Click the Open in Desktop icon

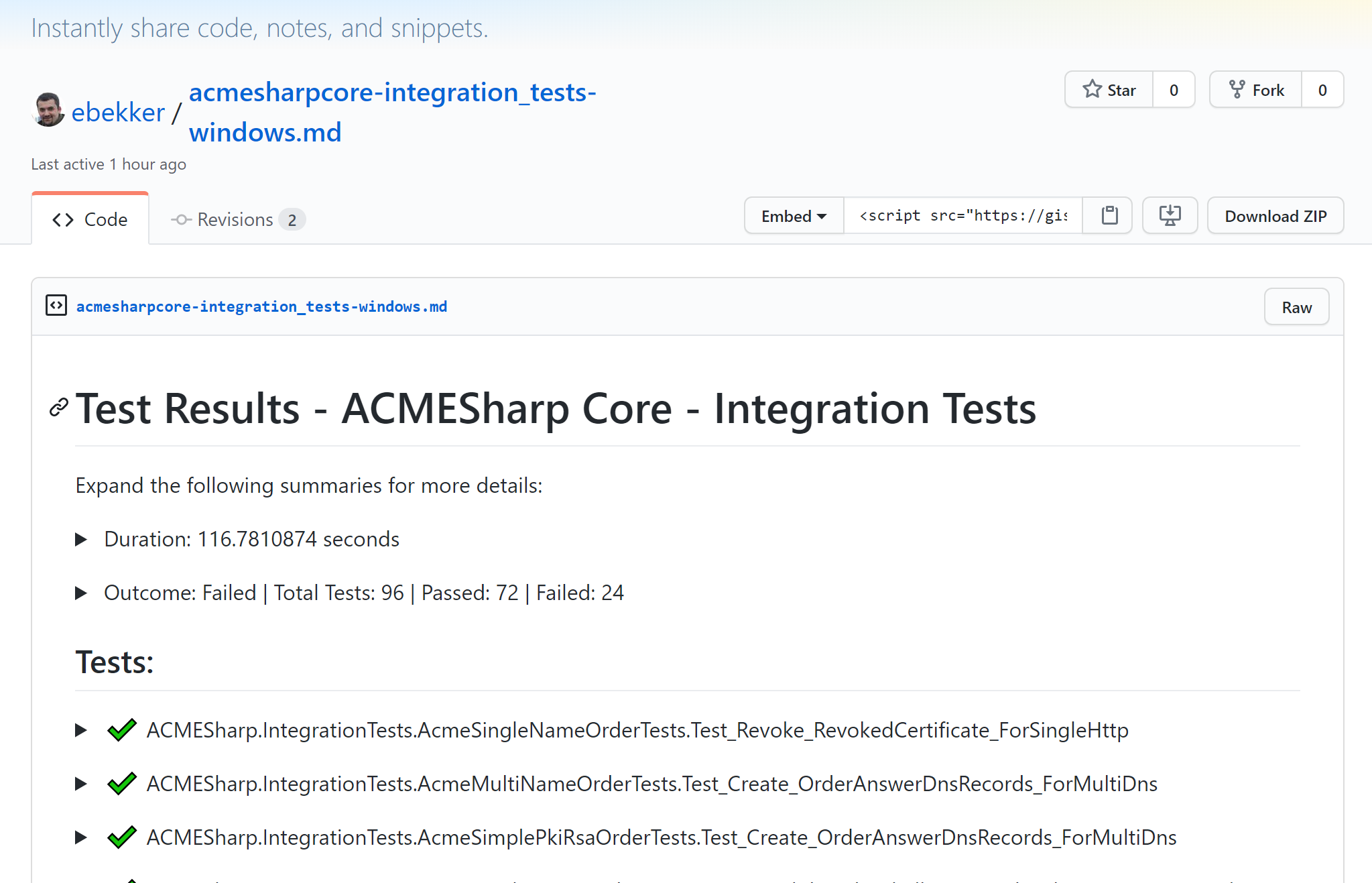1170,216
